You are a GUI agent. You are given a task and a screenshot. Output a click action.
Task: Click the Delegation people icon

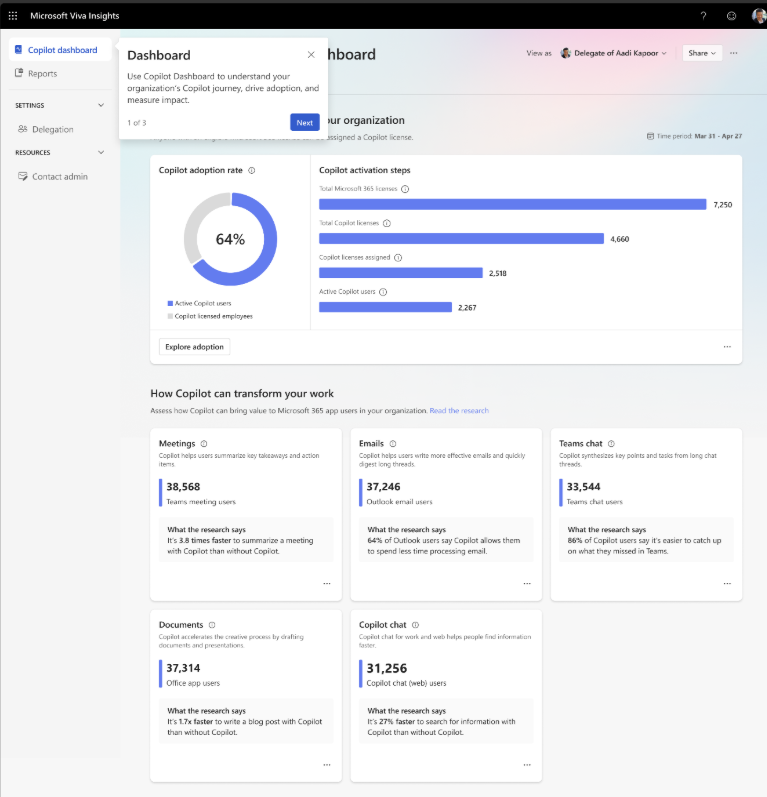pyautogui.click(x=22, y=129)
